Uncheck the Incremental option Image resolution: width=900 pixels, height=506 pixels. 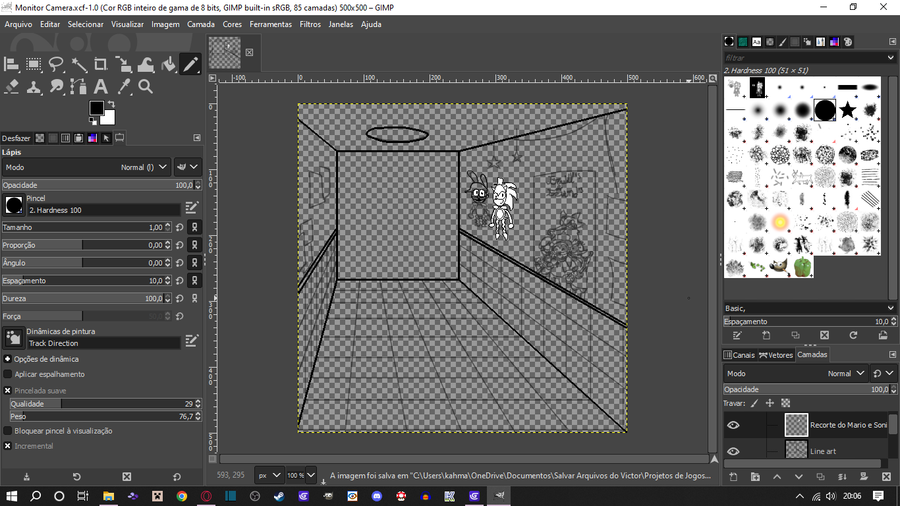[7, 446]
